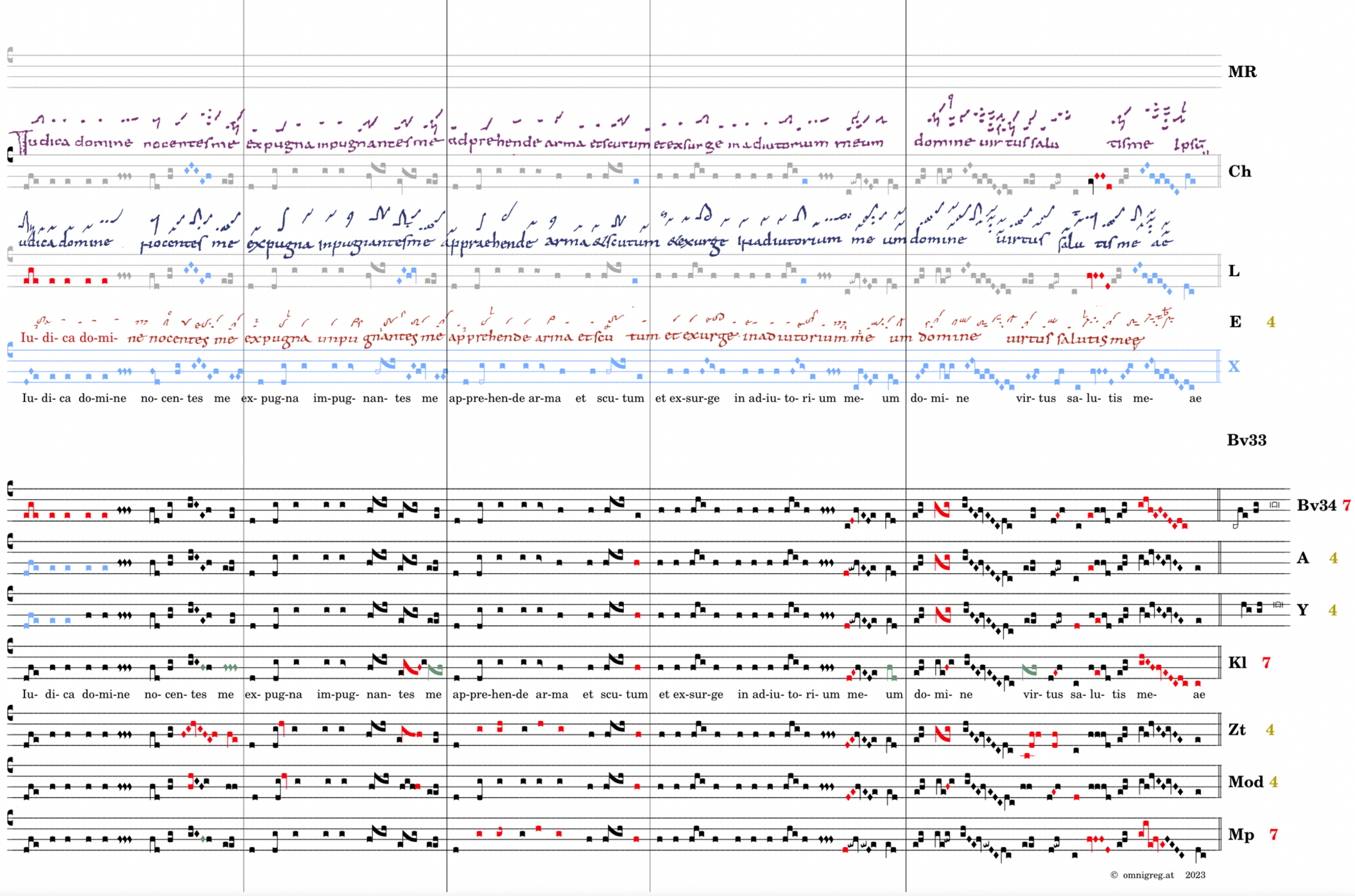This screenshot has width=1355, height=896.
Task: Click the blue clef on the X staff
Action: coord(10,350)
